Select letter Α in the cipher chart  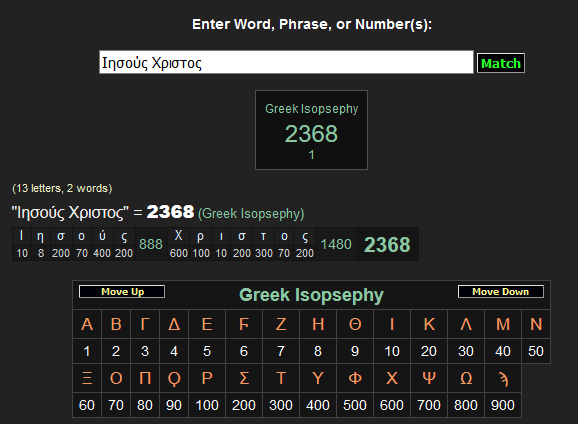point(87,324)
